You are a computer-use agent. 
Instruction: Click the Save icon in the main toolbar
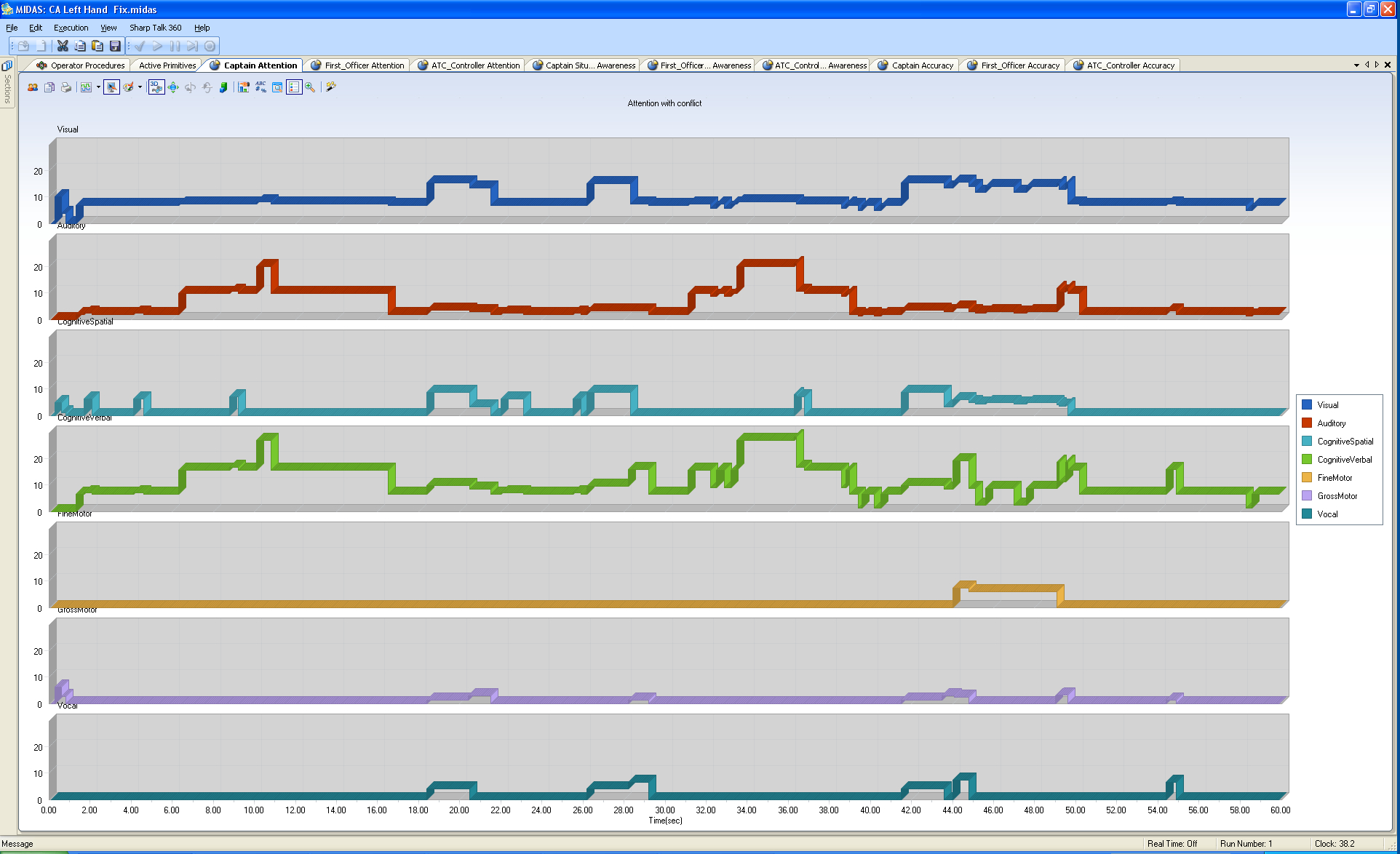click(x=115, y=45)
